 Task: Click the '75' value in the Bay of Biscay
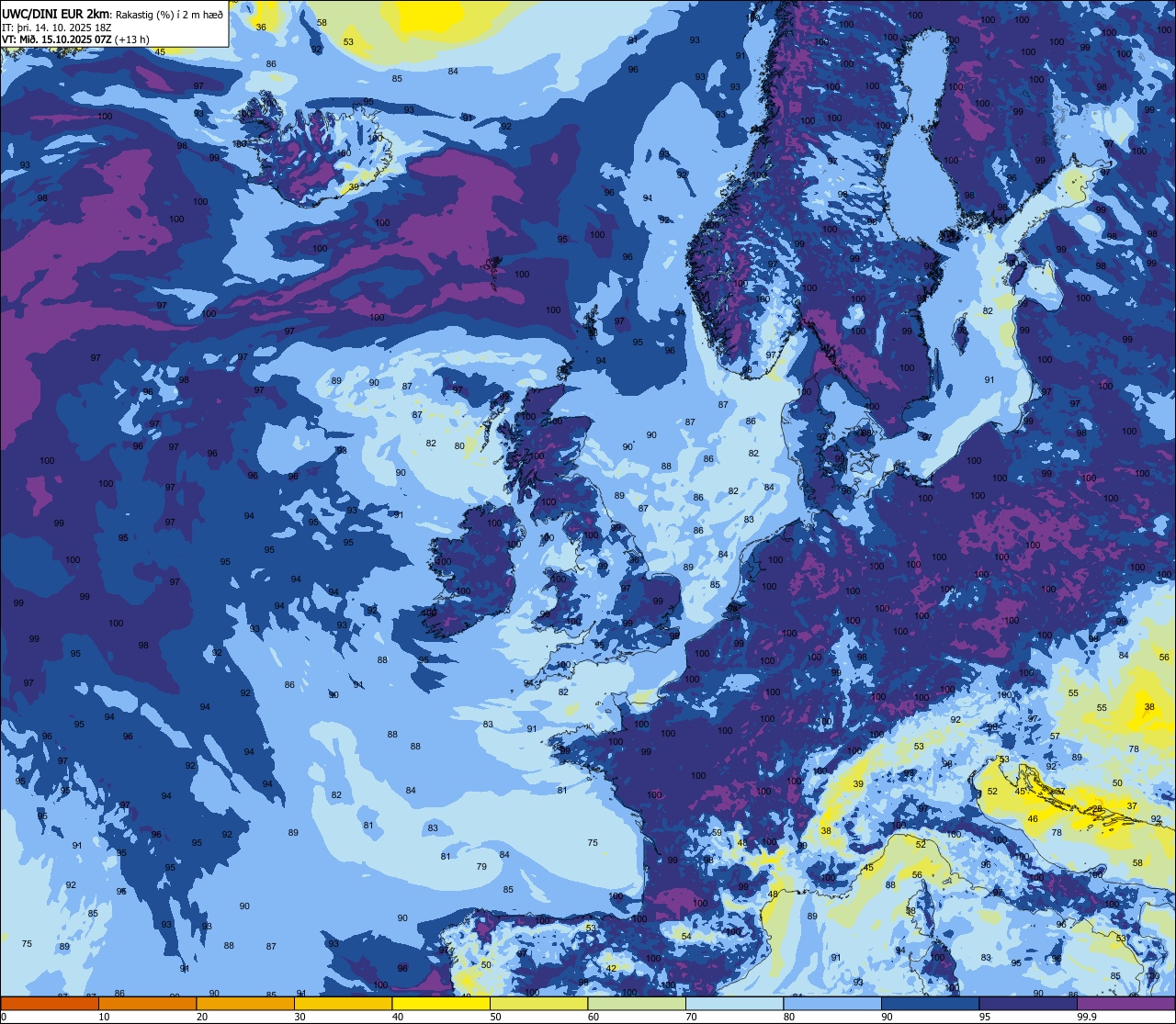click(593, 843)
